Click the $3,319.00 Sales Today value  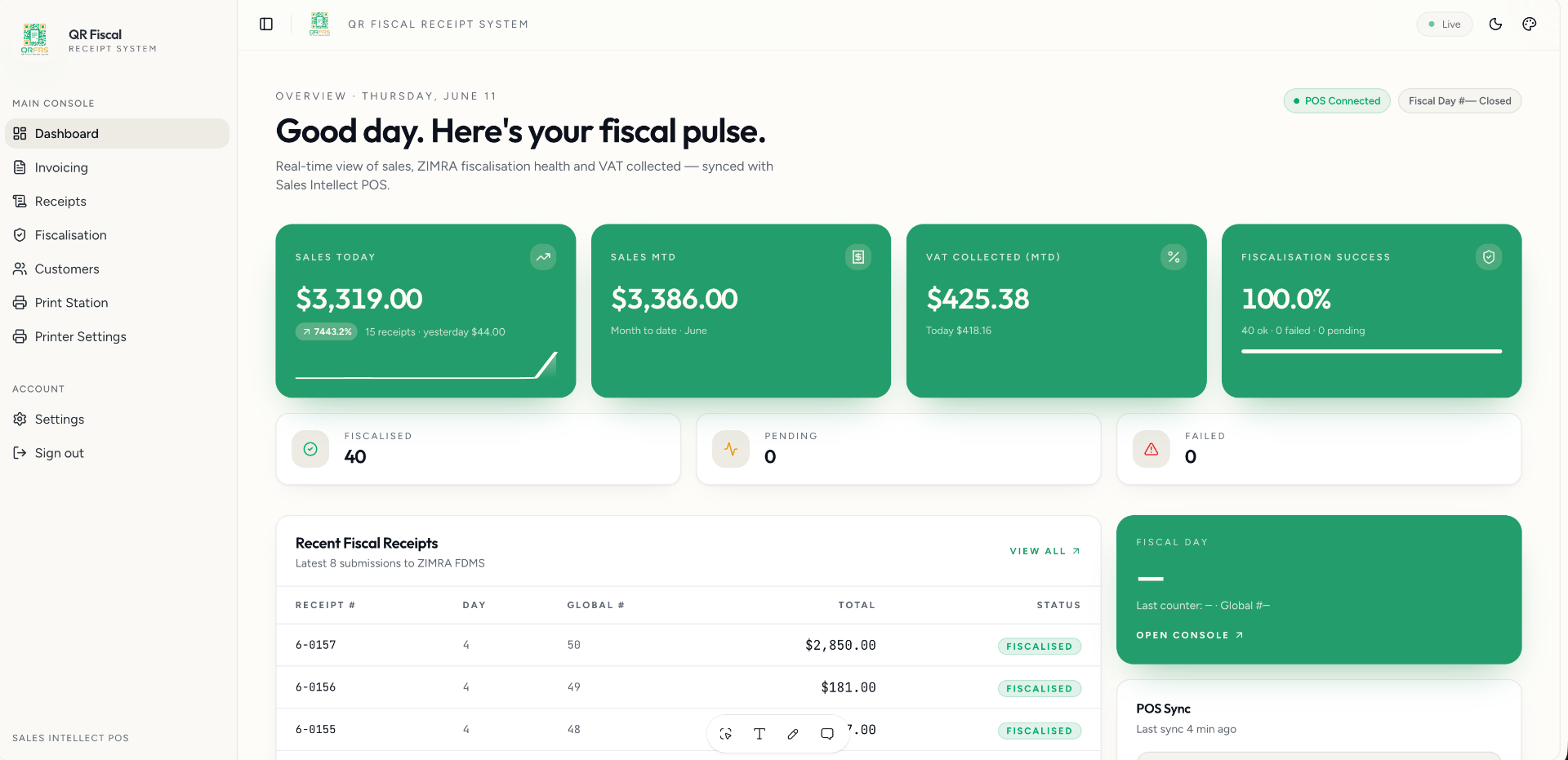click(359, 299)
